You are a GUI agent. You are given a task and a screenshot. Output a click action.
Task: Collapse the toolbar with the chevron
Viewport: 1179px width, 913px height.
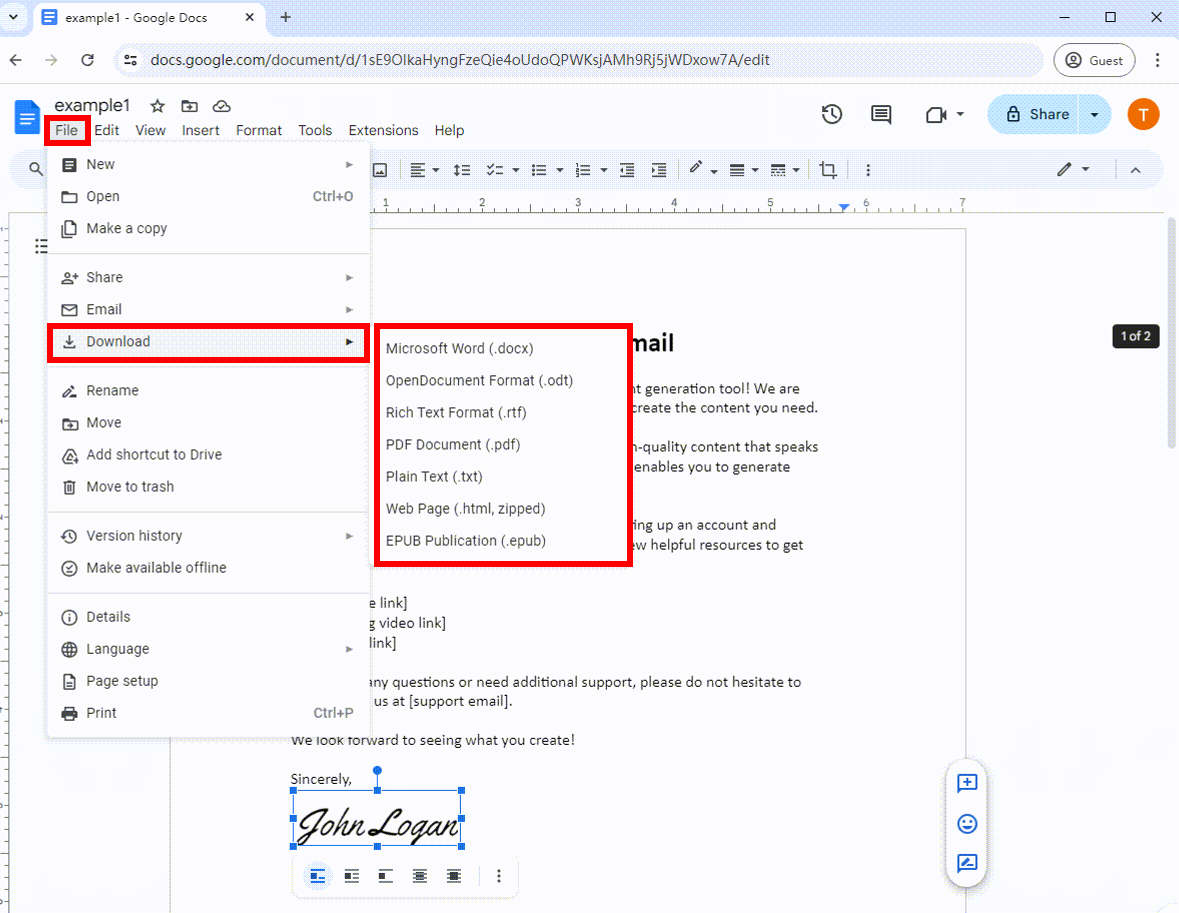pyautogui.click(x=1135, y=170)
